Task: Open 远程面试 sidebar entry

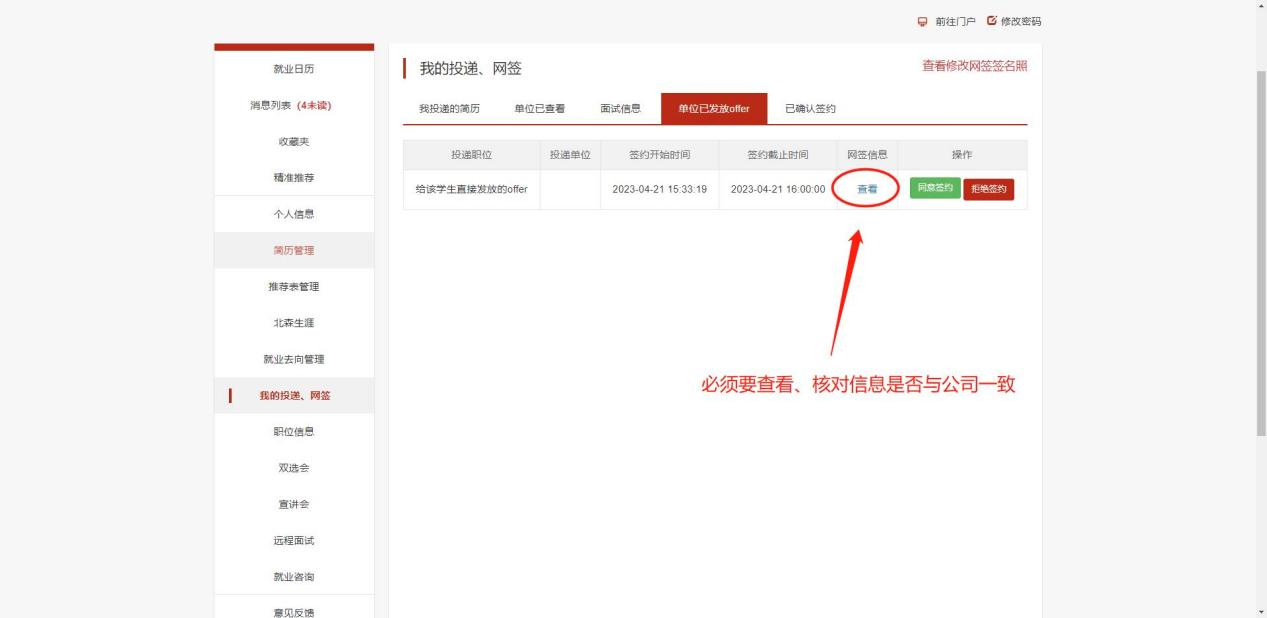Action: [294, 541]
